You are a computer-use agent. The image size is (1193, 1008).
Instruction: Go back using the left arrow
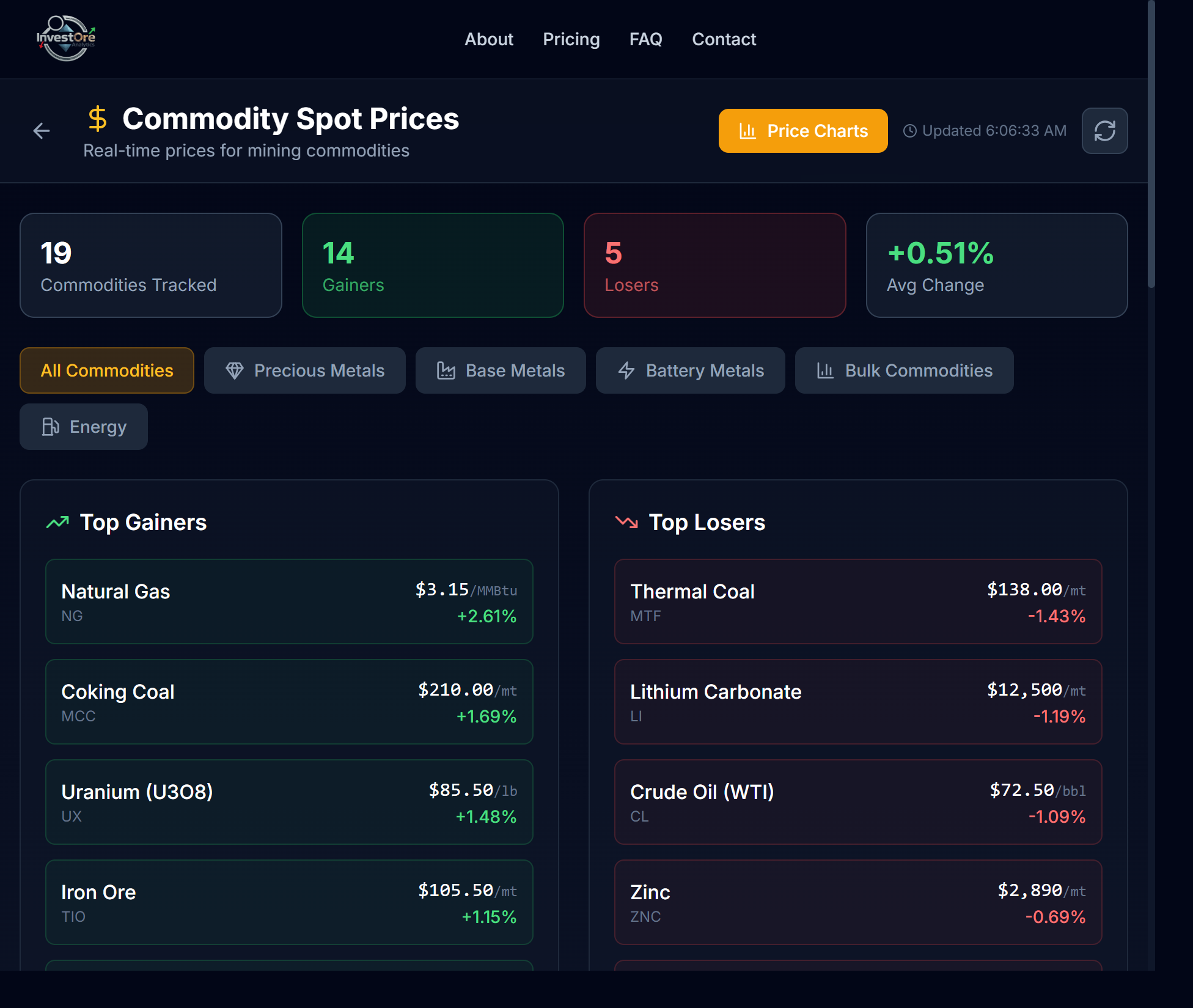pos(42,131)
